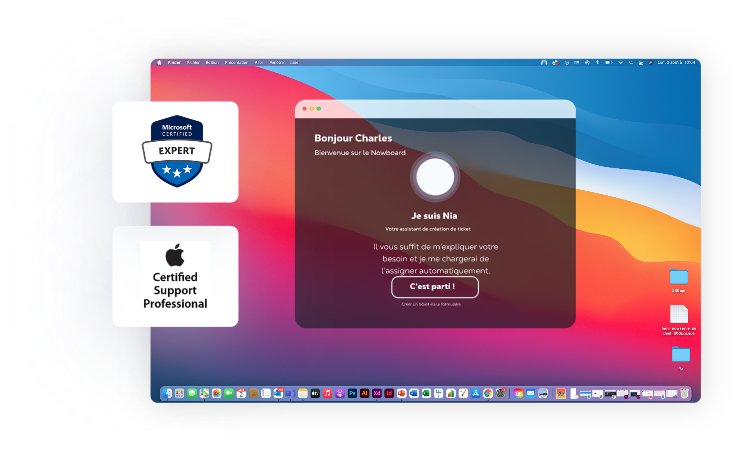Open Notes from the dock
746x451 pixels.
303,393
